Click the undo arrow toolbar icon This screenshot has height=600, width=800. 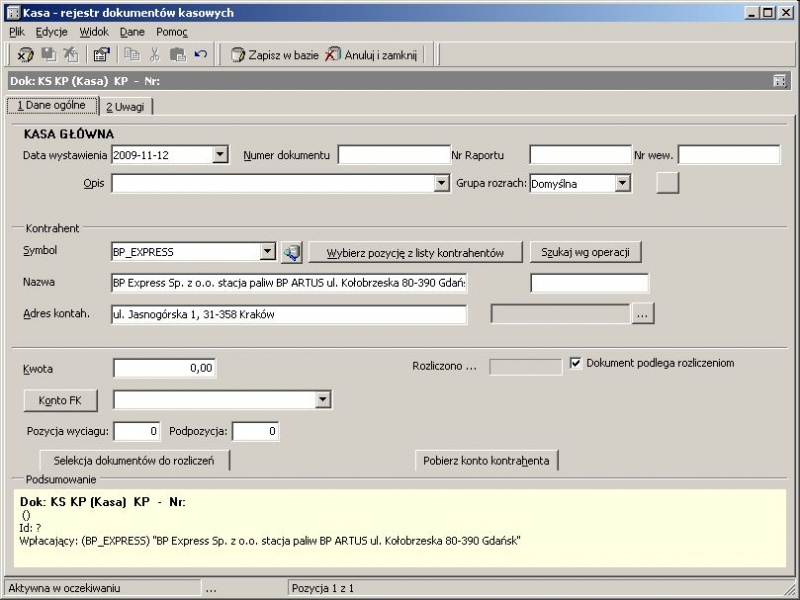coord(201,54)
